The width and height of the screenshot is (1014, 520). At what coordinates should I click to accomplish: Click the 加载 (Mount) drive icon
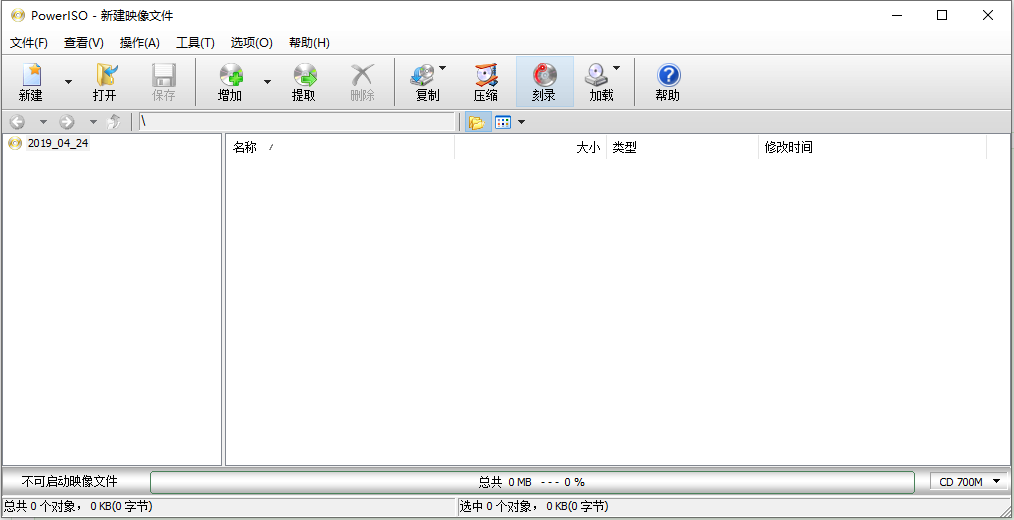coord(597,77)
